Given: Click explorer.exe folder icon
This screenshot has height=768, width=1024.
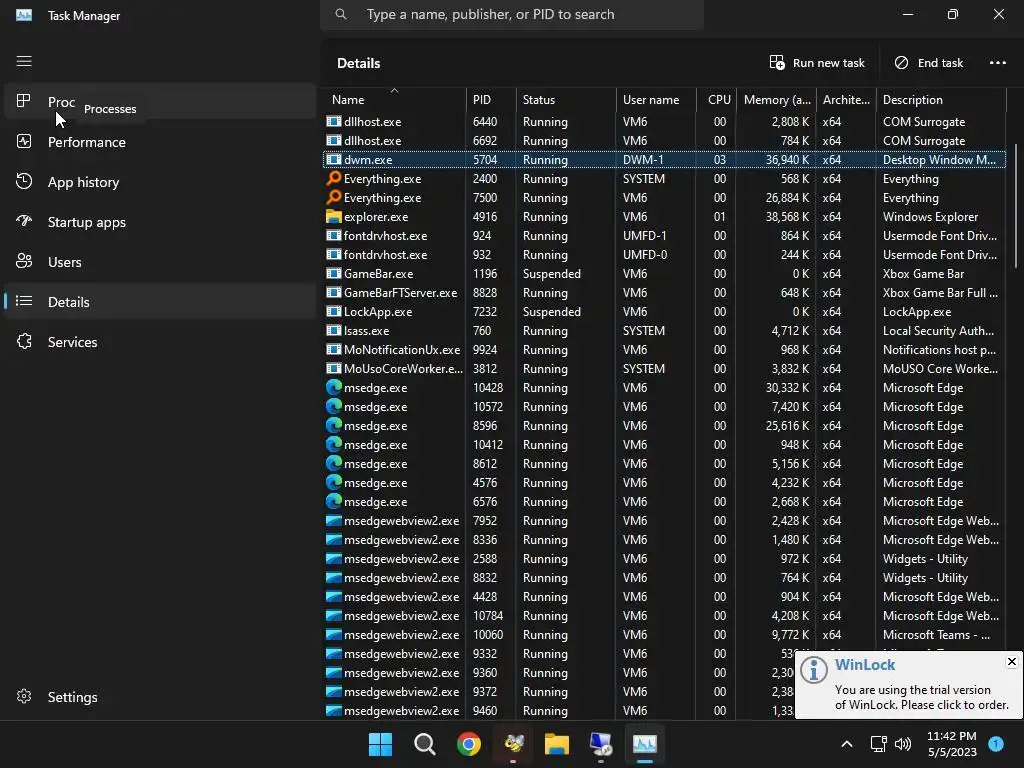Looking at the screenshot, I should click(x=334, y=216).
